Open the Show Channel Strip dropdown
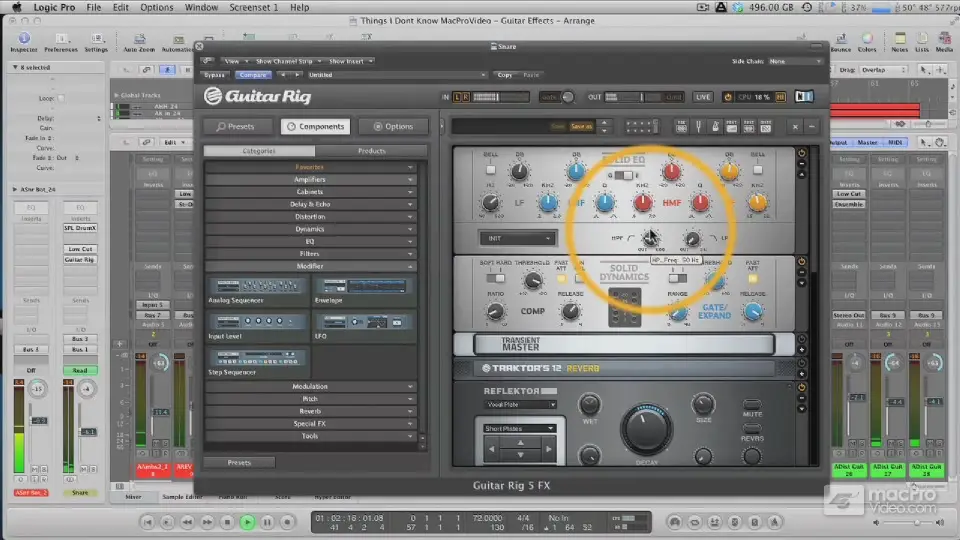Viewport: 960px width, 540px height. tap(288, 61)
